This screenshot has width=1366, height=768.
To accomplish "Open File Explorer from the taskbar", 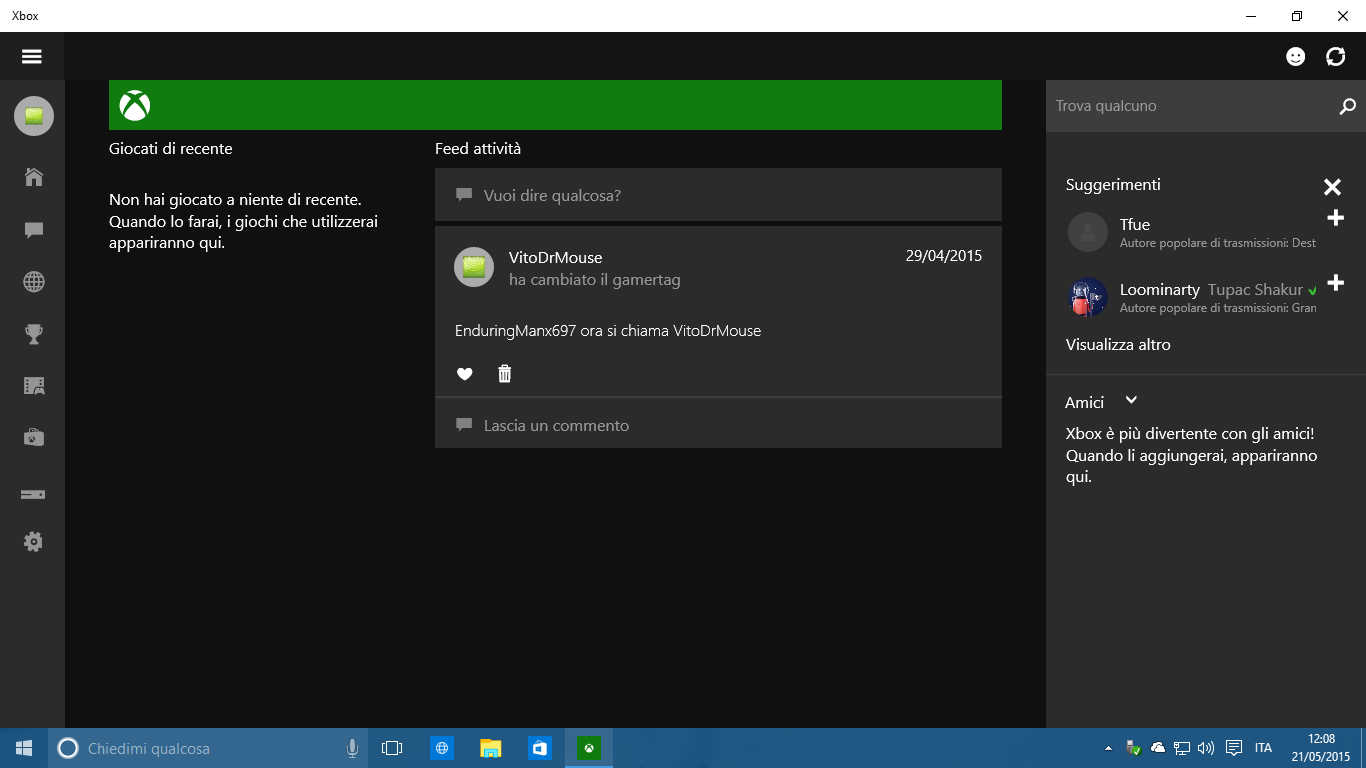I will pyautogui.click(x=490, y=748).
